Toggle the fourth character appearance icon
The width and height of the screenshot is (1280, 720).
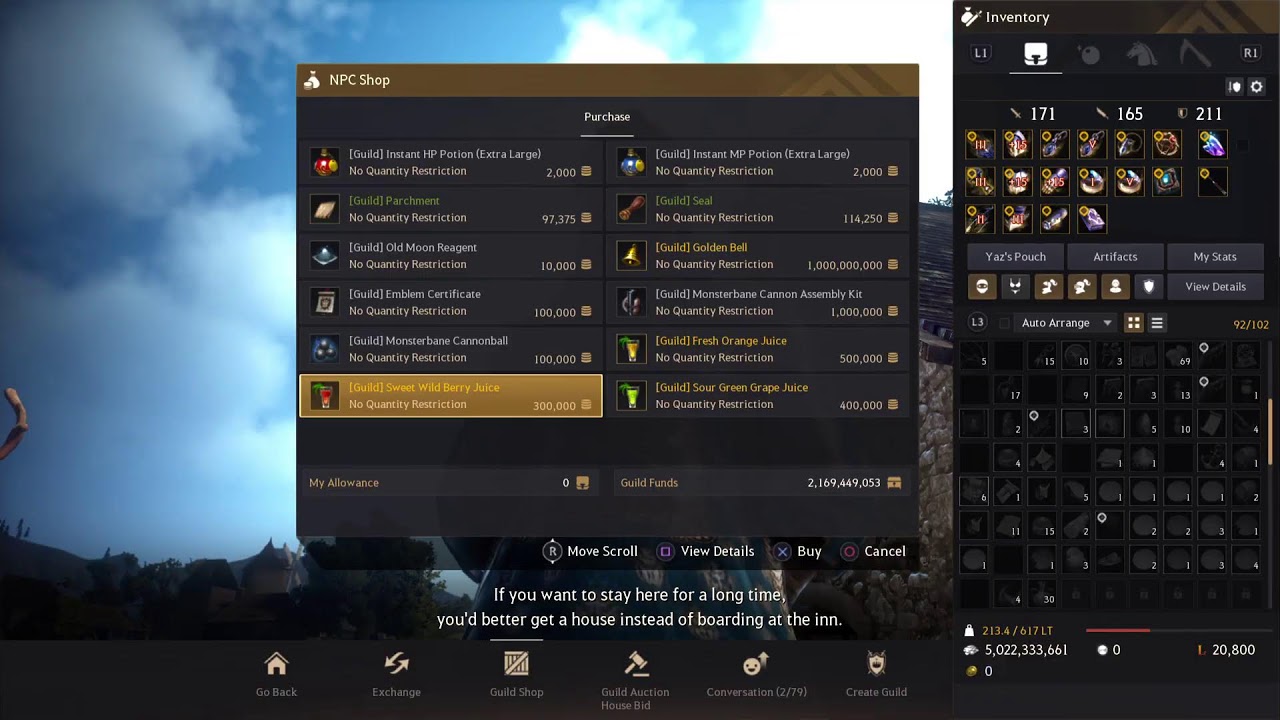click(1082, 287)
